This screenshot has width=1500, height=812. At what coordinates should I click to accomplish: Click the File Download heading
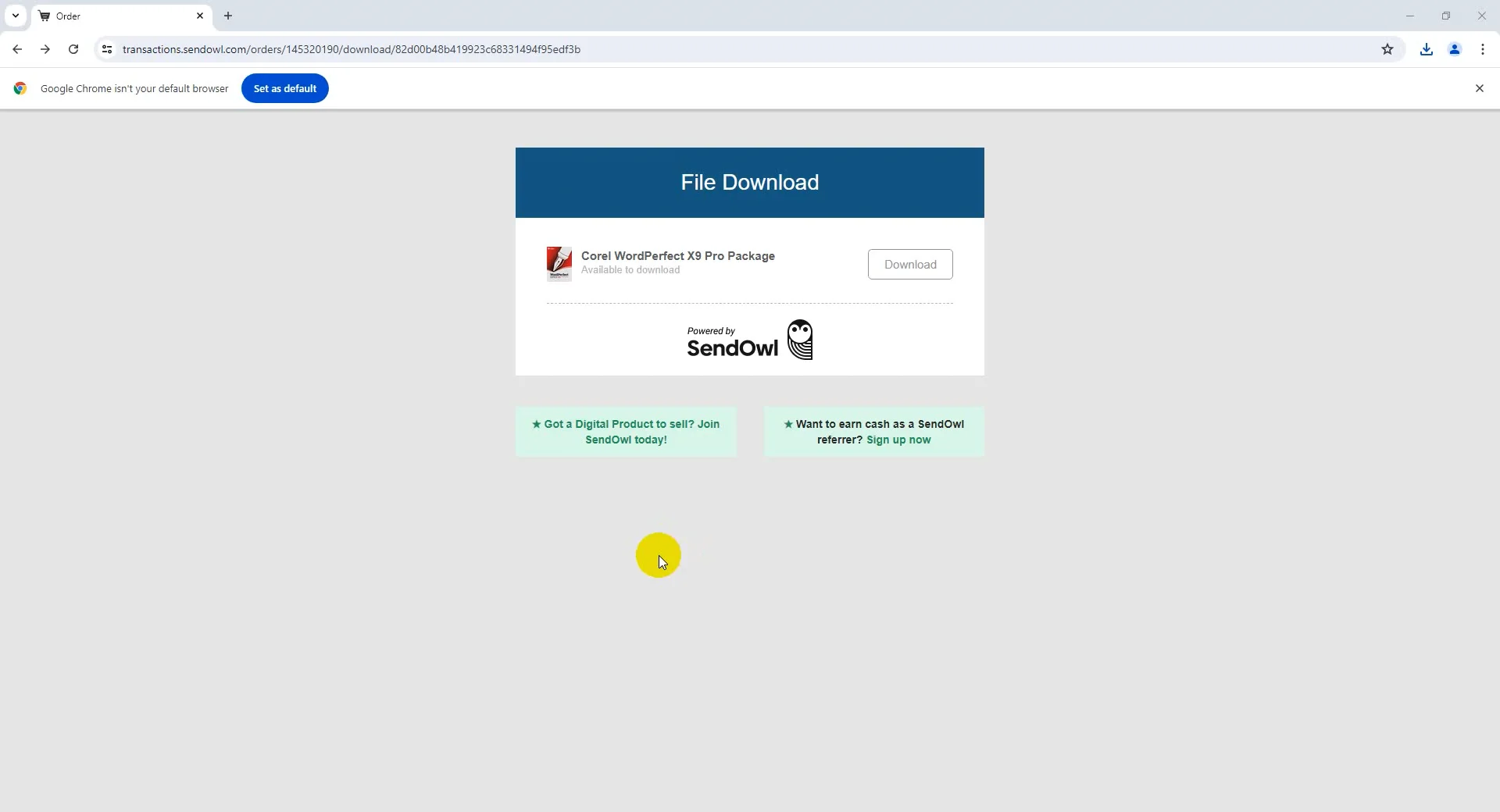750,182
